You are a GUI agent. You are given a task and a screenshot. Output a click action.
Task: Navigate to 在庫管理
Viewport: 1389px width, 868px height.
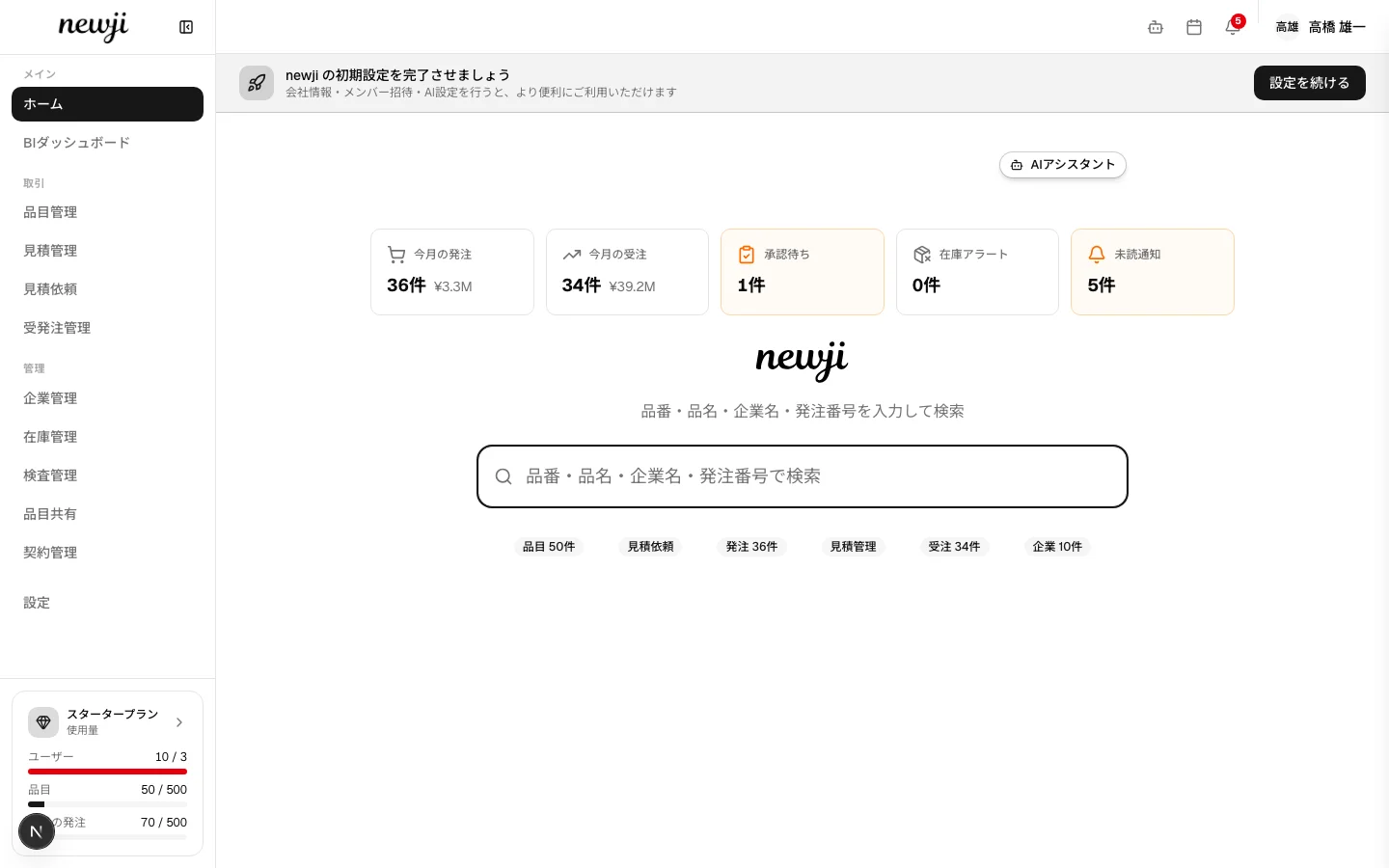point(107,437)
